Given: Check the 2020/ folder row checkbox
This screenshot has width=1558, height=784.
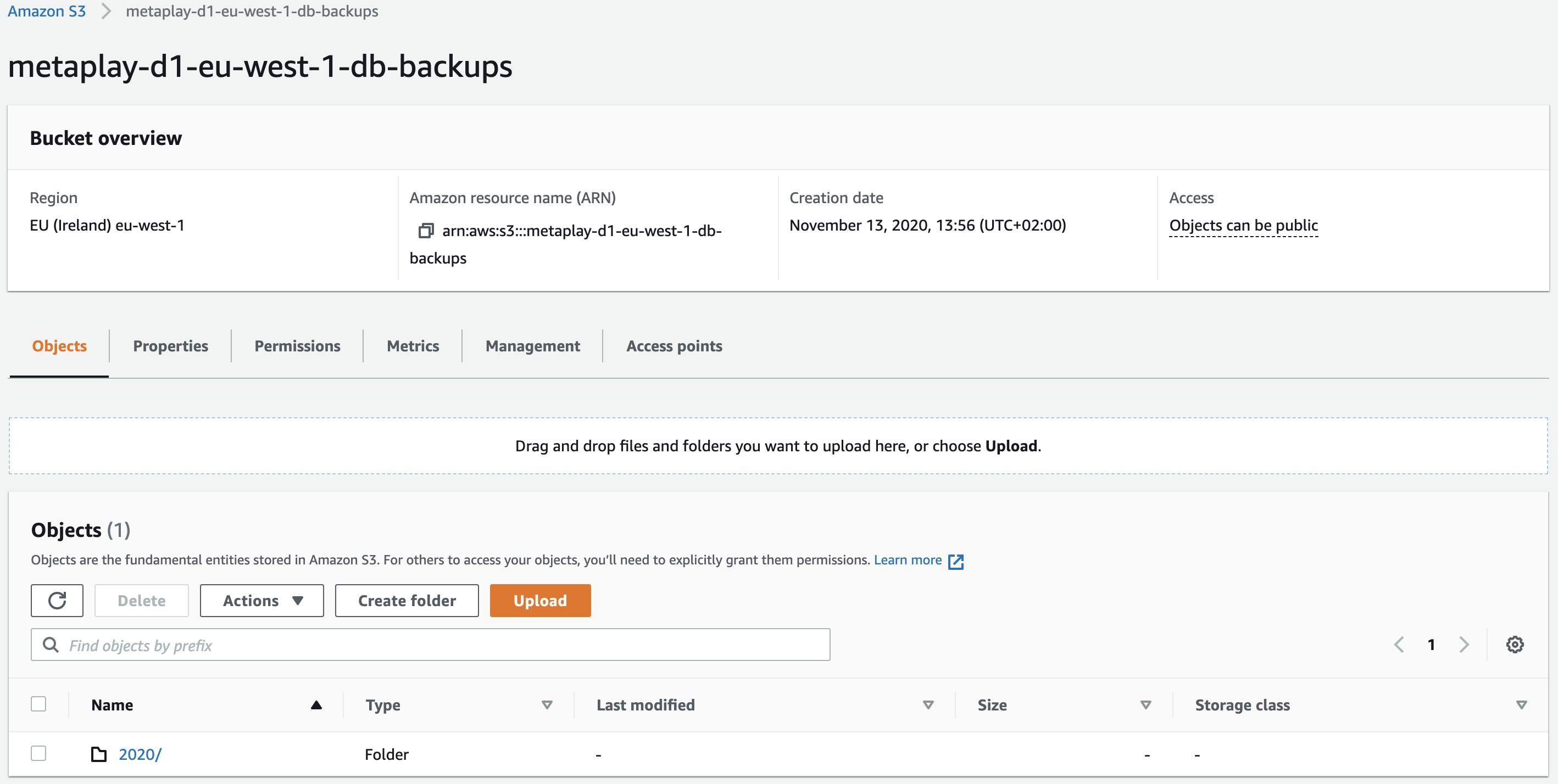Looking at the screenshot, I should coord(38,754).
